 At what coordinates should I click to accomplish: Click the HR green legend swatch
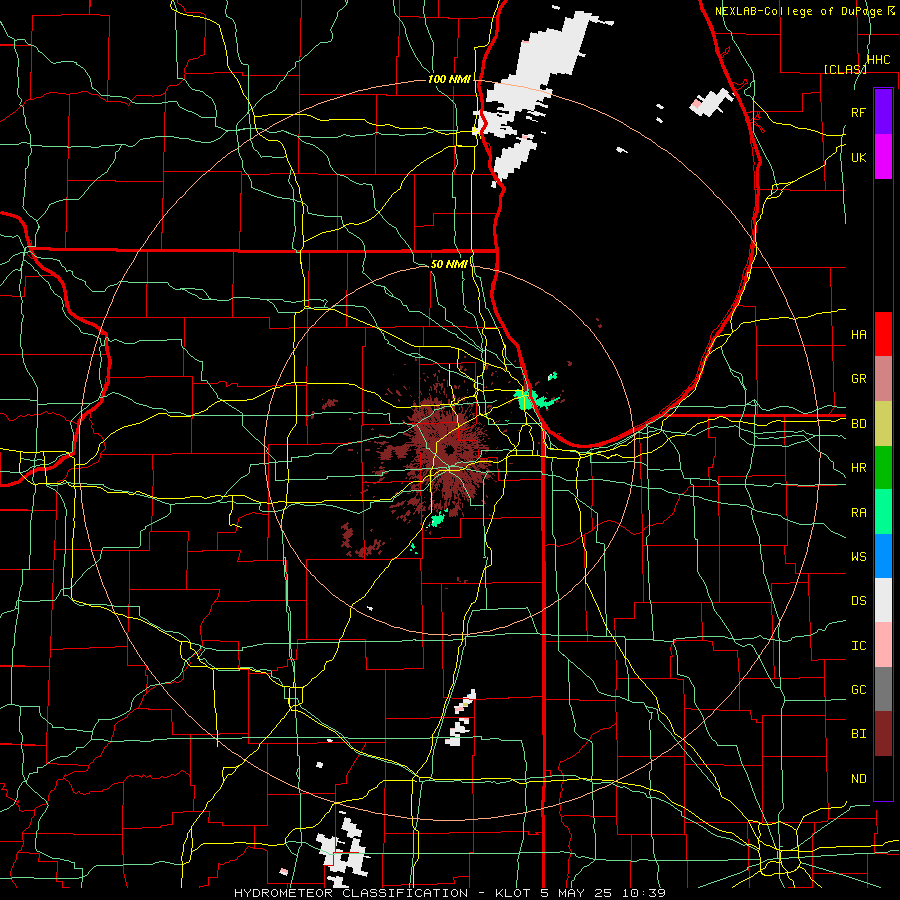coord(883,468)
